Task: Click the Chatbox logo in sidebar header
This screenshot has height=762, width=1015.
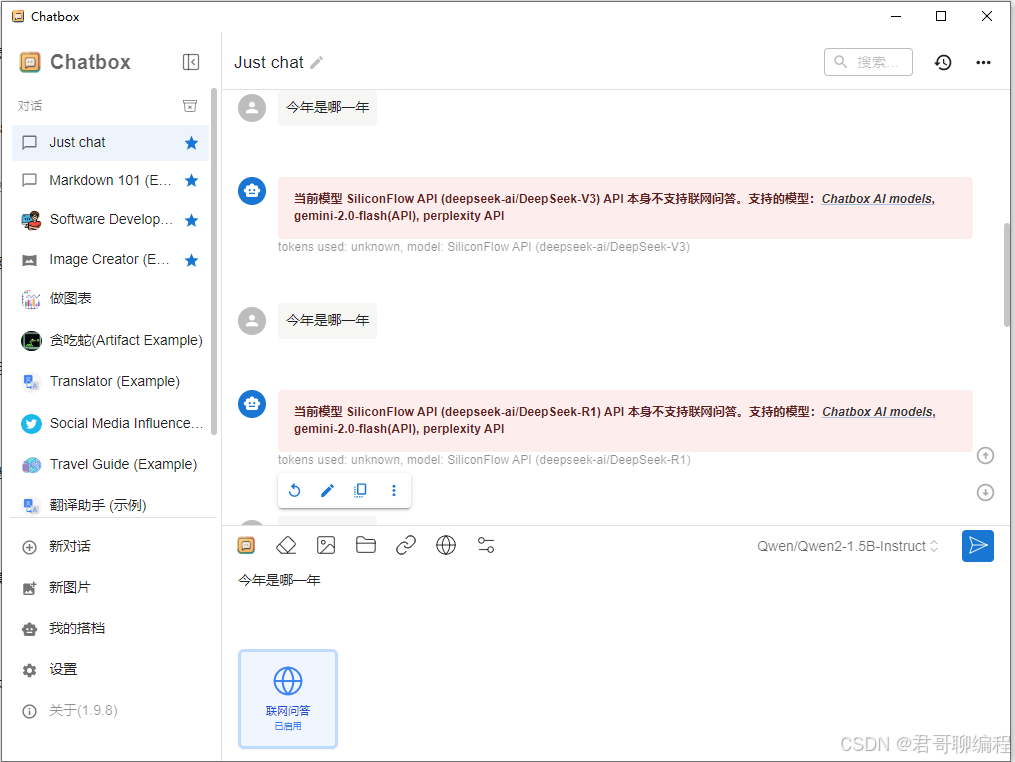Action: [x=30, y=62]
